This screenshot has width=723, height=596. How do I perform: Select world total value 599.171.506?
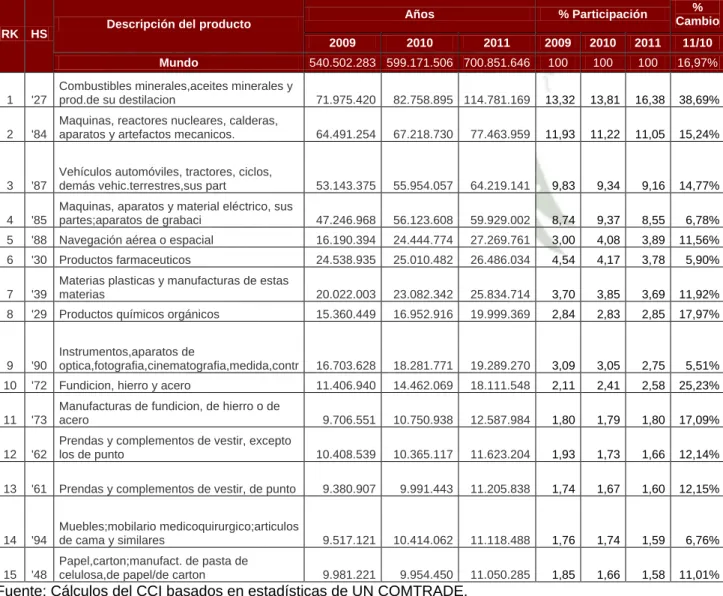(420, 63)
